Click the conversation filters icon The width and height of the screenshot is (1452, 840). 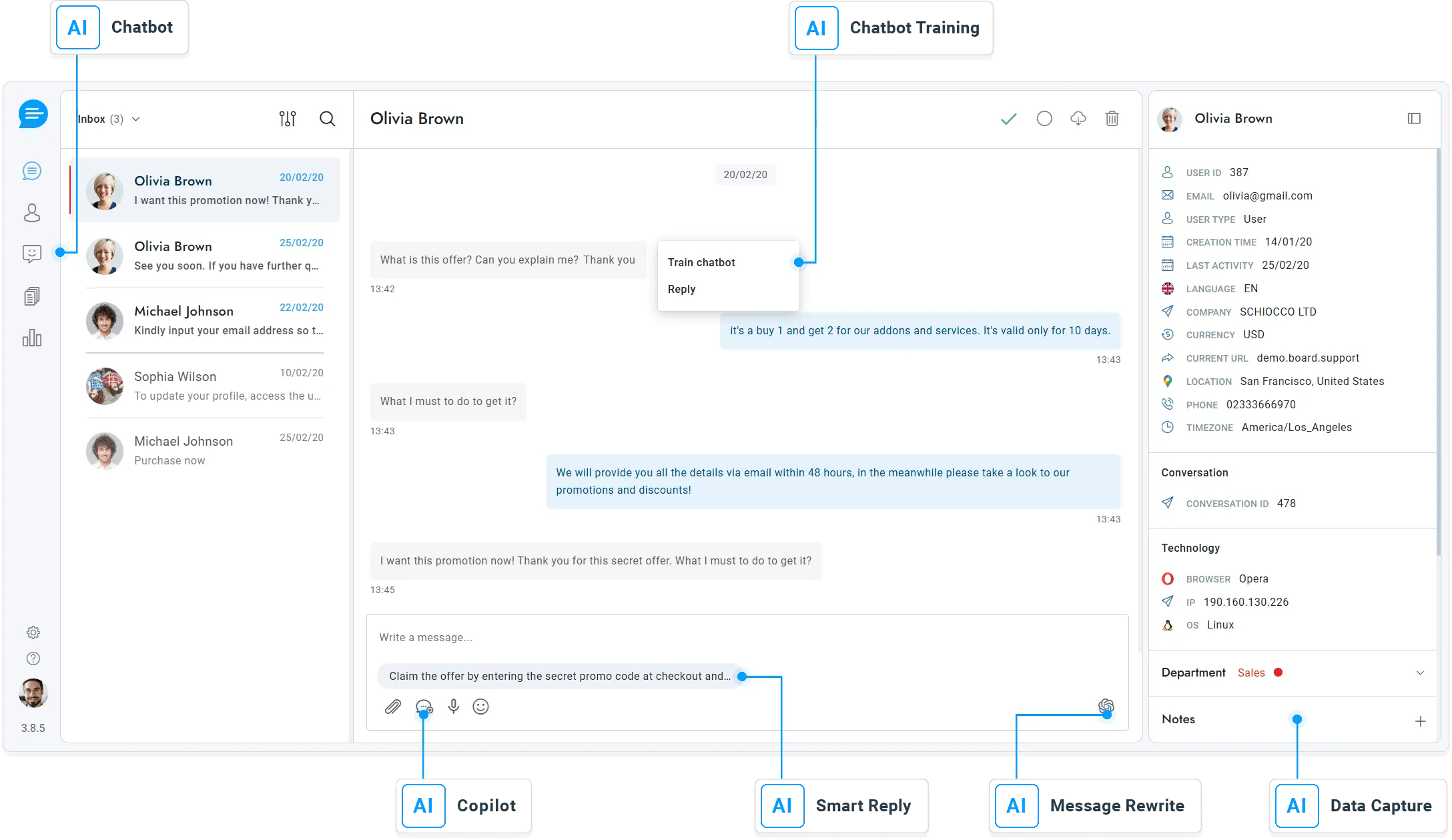click(x=288, y=119)
